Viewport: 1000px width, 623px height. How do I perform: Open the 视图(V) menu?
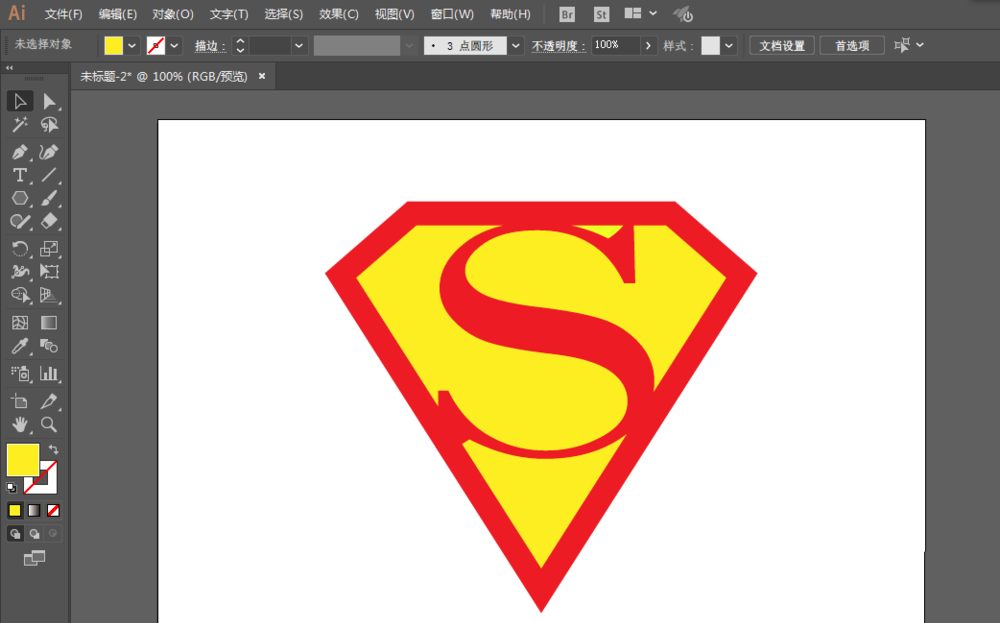point(395,14)
